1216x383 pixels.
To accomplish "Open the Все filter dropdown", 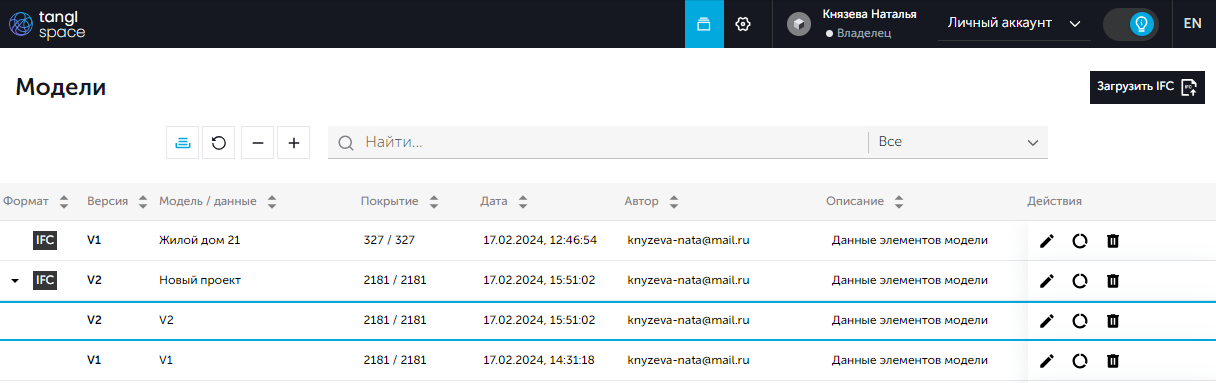I will (x=958, y=142).
